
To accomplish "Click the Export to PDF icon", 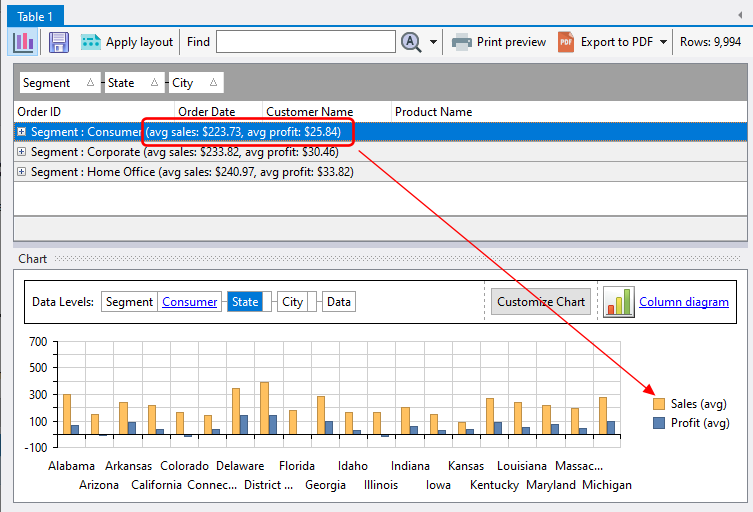I will (x=566, y=42).
